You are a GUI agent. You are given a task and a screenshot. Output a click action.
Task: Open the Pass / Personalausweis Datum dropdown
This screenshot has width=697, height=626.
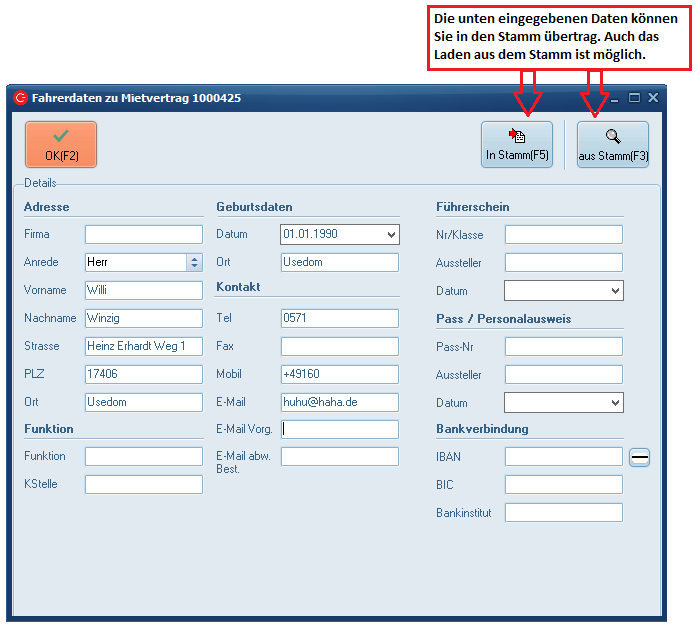(x=614, y=403)
